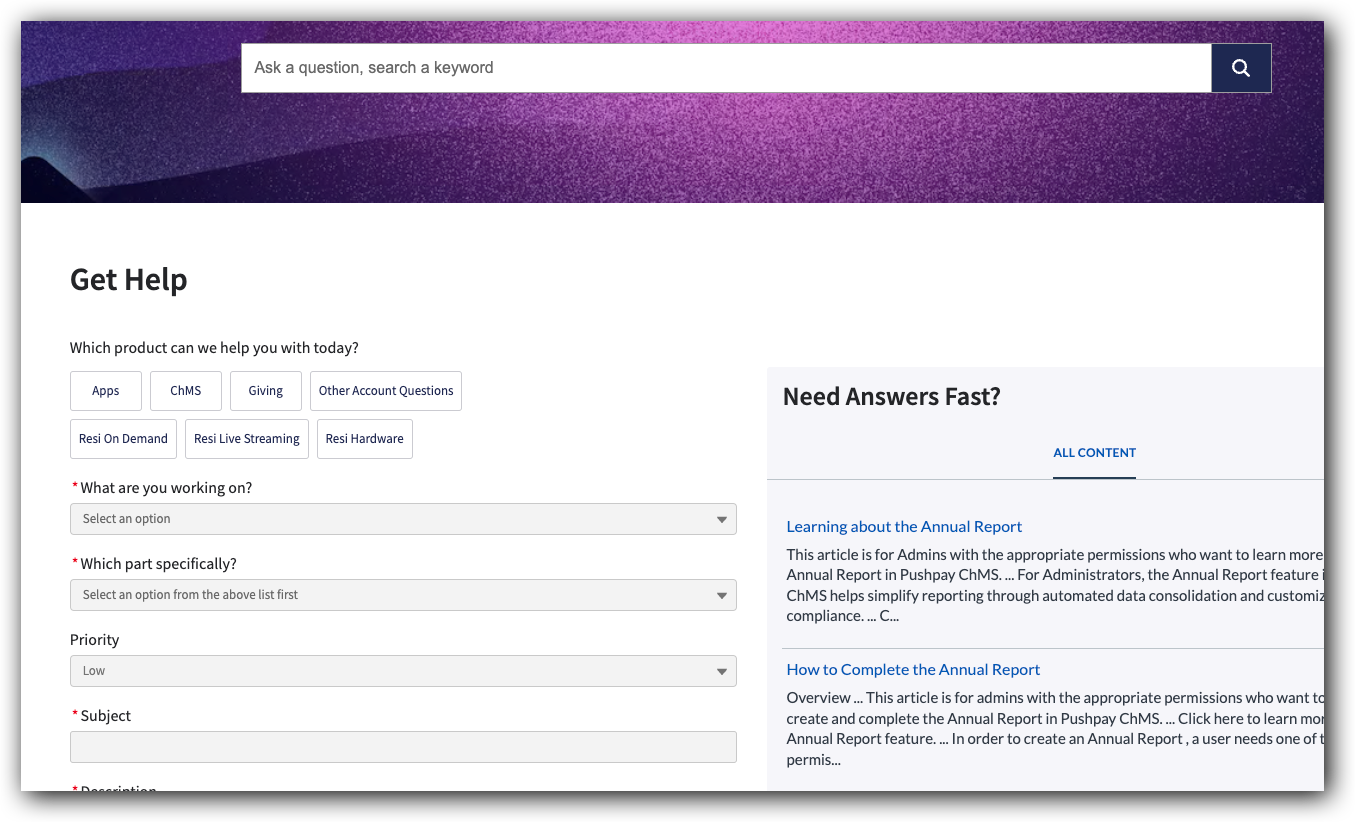Focus the 'Ask a question' search field
Image resolution: width=1355 pixels, height=822 pixels.
pyautogui.click(x=726, y=68)
